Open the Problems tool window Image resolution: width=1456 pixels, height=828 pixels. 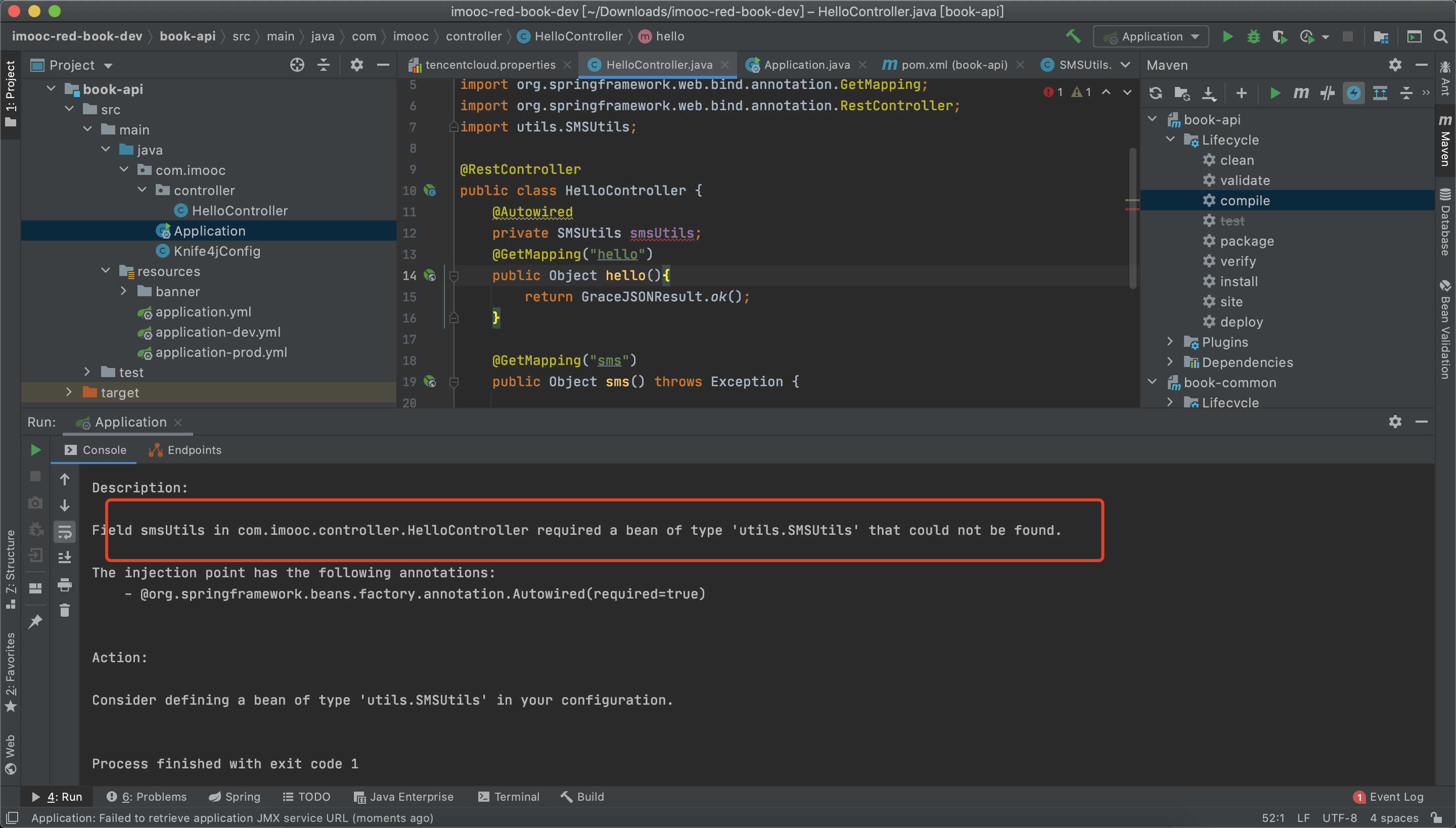pos(147,797)
